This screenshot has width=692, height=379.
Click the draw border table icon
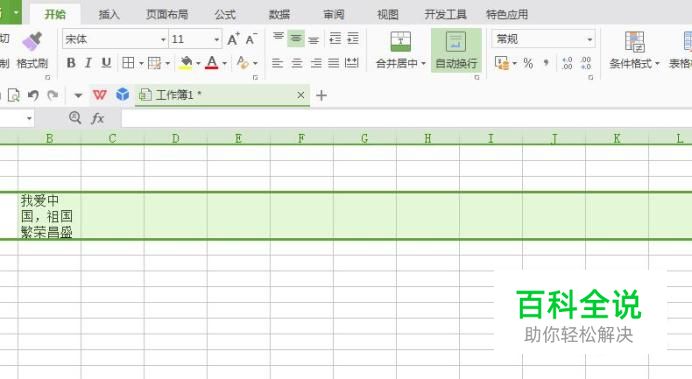[x=154, y=63]
